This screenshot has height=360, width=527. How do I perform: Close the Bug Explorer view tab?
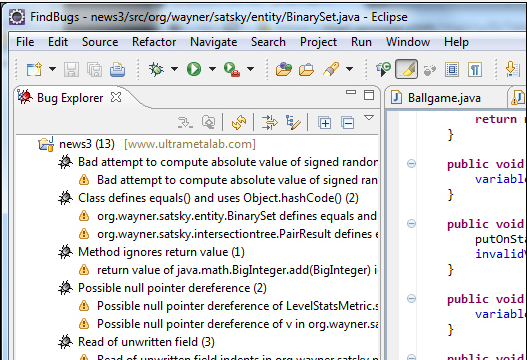[x=116, y=97]
